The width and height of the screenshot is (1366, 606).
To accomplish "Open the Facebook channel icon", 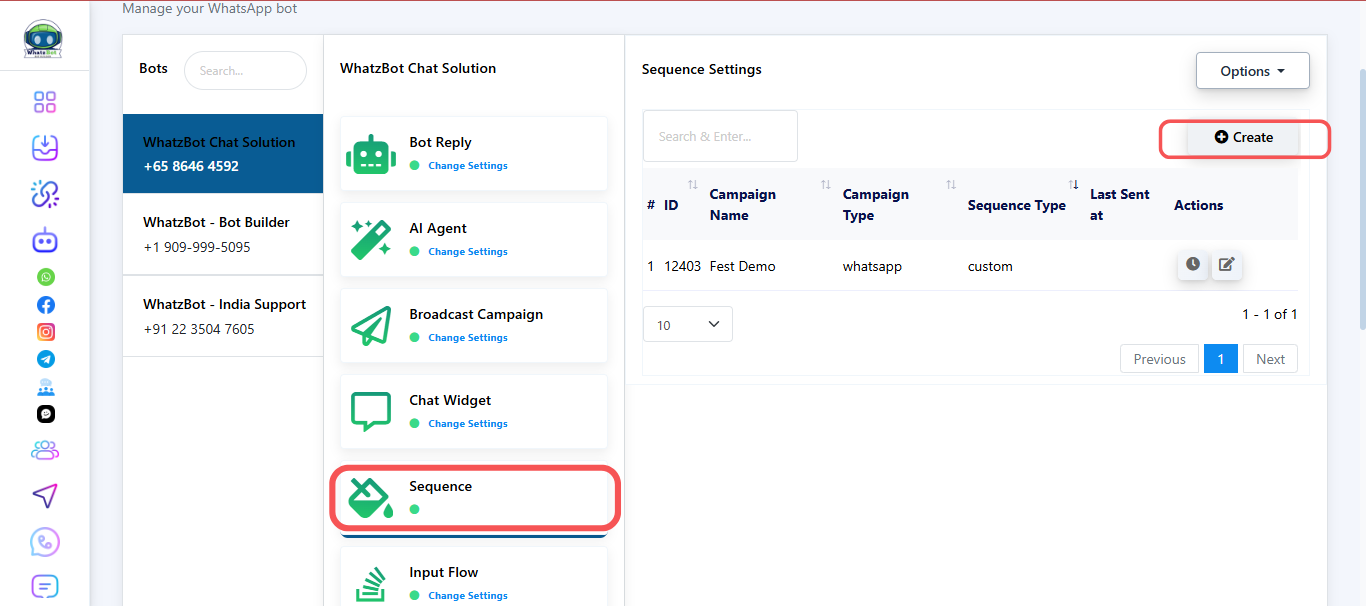I will pos(46,305).
